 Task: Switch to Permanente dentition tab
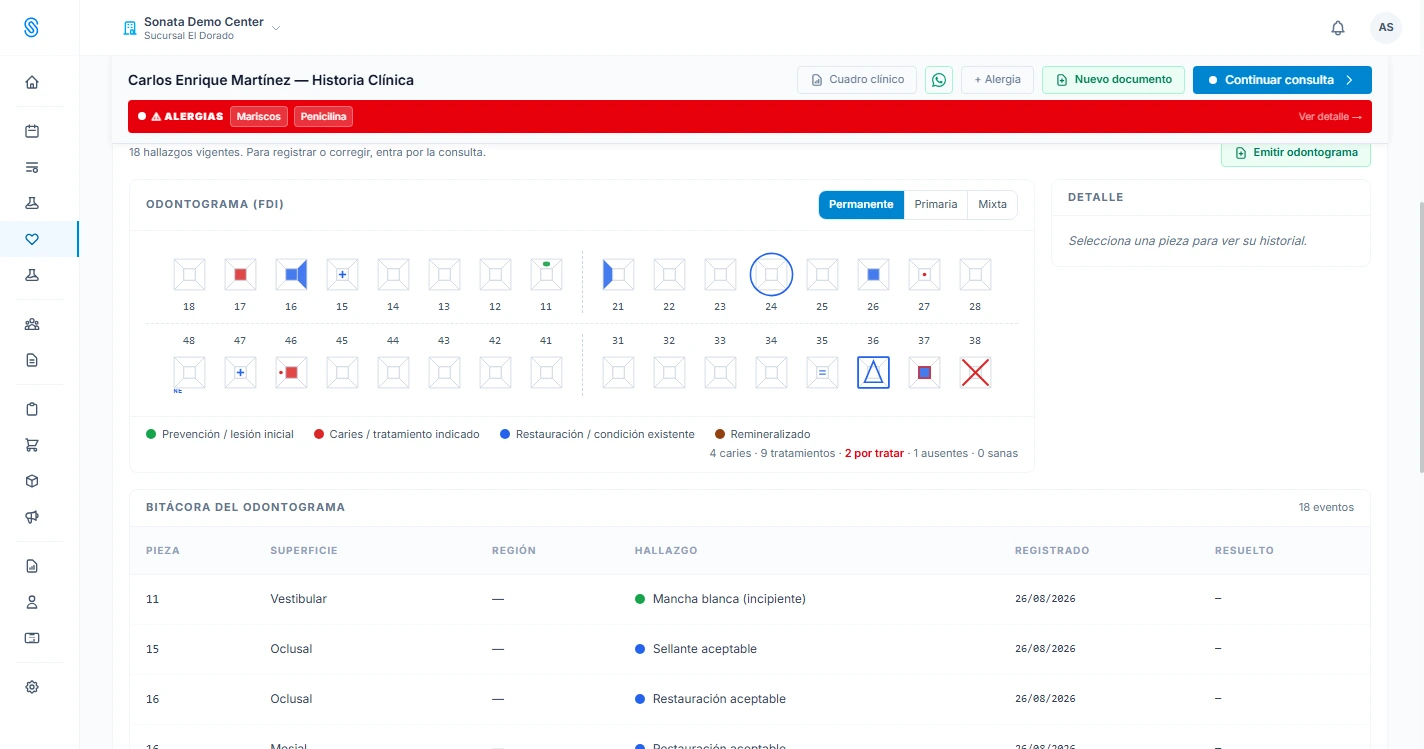tap(861, 204)
